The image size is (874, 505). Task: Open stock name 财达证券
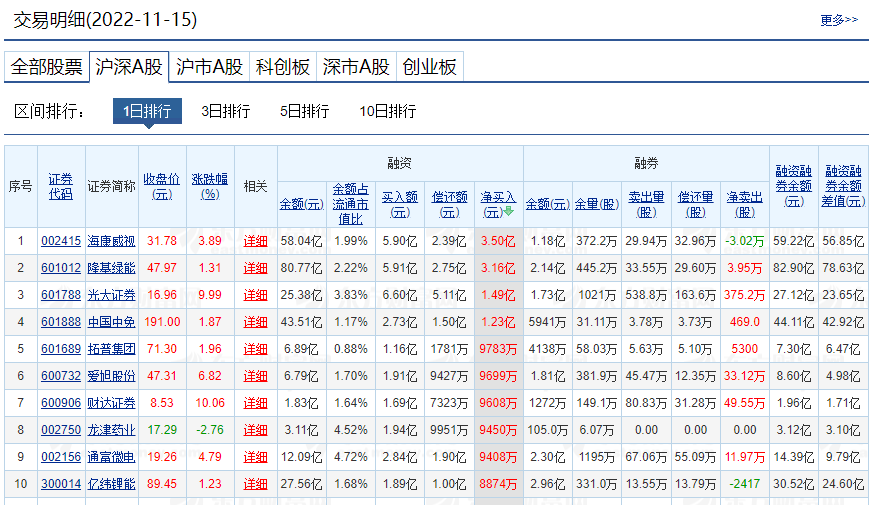[111, 402]
